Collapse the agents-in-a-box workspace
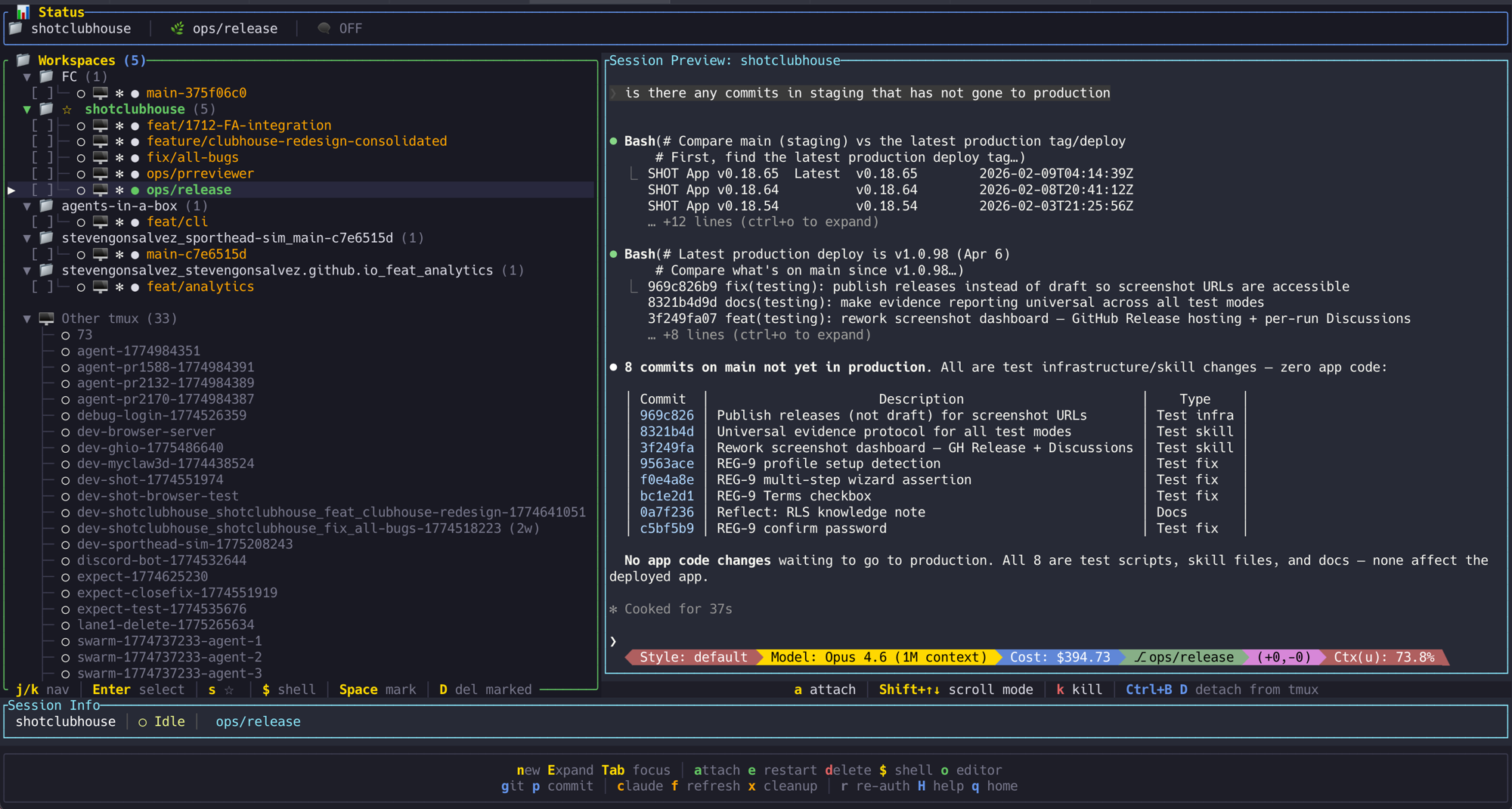 click(26, 206)
